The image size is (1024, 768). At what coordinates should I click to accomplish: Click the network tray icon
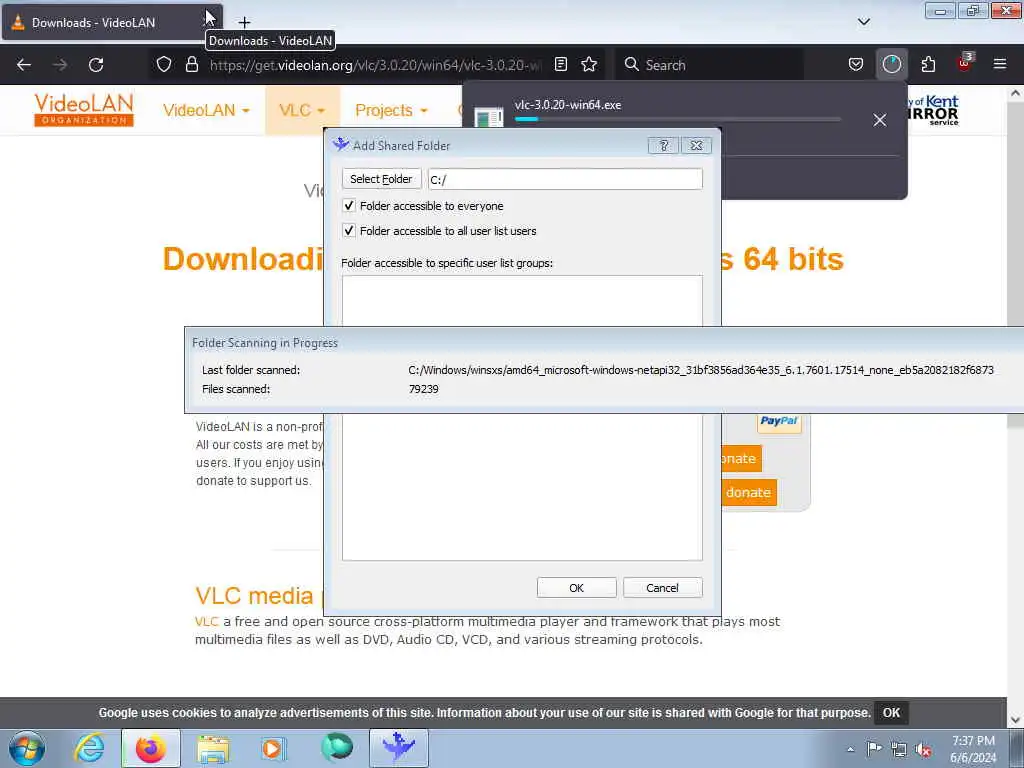click(899, 750)
